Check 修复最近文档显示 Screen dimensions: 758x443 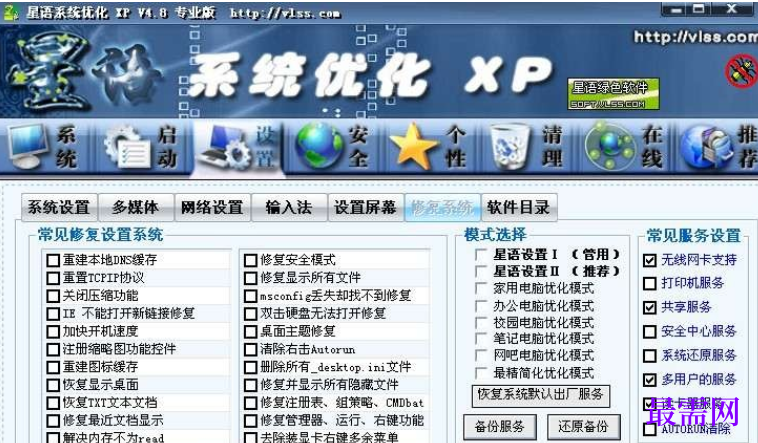[53, 421]
